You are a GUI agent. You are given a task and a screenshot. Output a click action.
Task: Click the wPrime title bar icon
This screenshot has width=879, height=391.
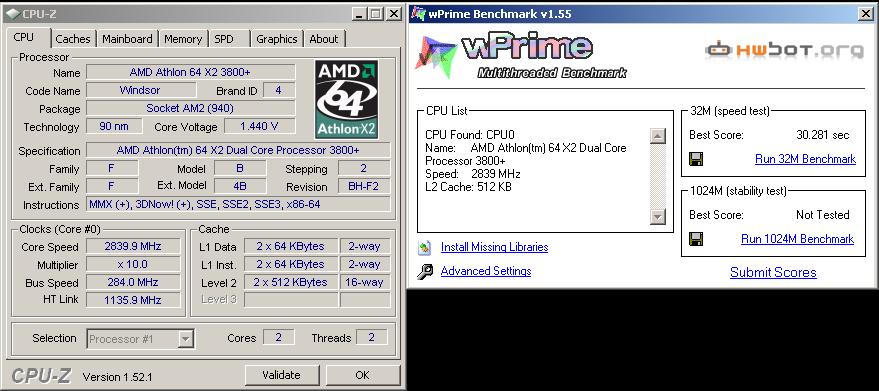pyautogui.click(x=418, y=14)
